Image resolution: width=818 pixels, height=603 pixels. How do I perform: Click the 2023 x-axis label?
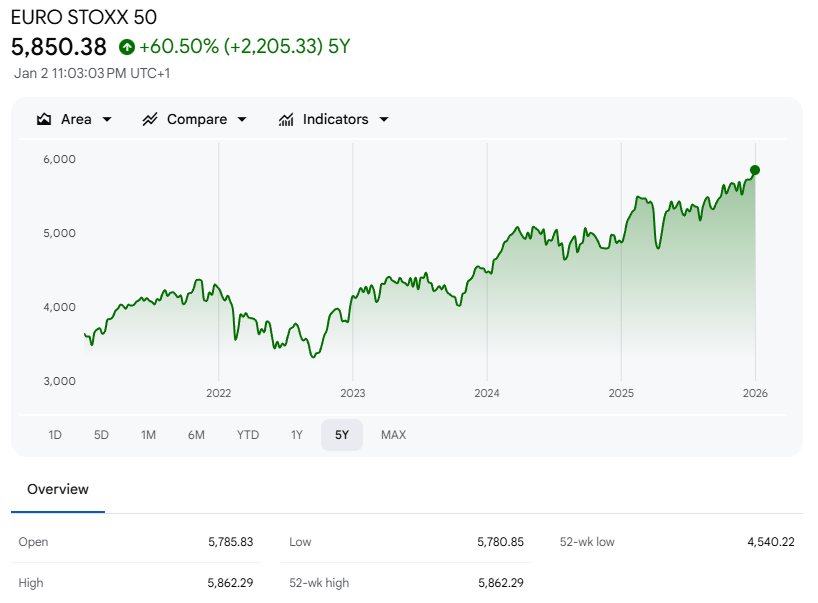point(353,393)
